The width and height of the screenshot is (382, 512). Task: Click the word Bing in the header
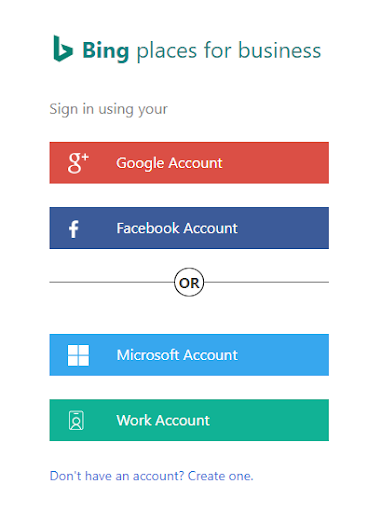106,51
